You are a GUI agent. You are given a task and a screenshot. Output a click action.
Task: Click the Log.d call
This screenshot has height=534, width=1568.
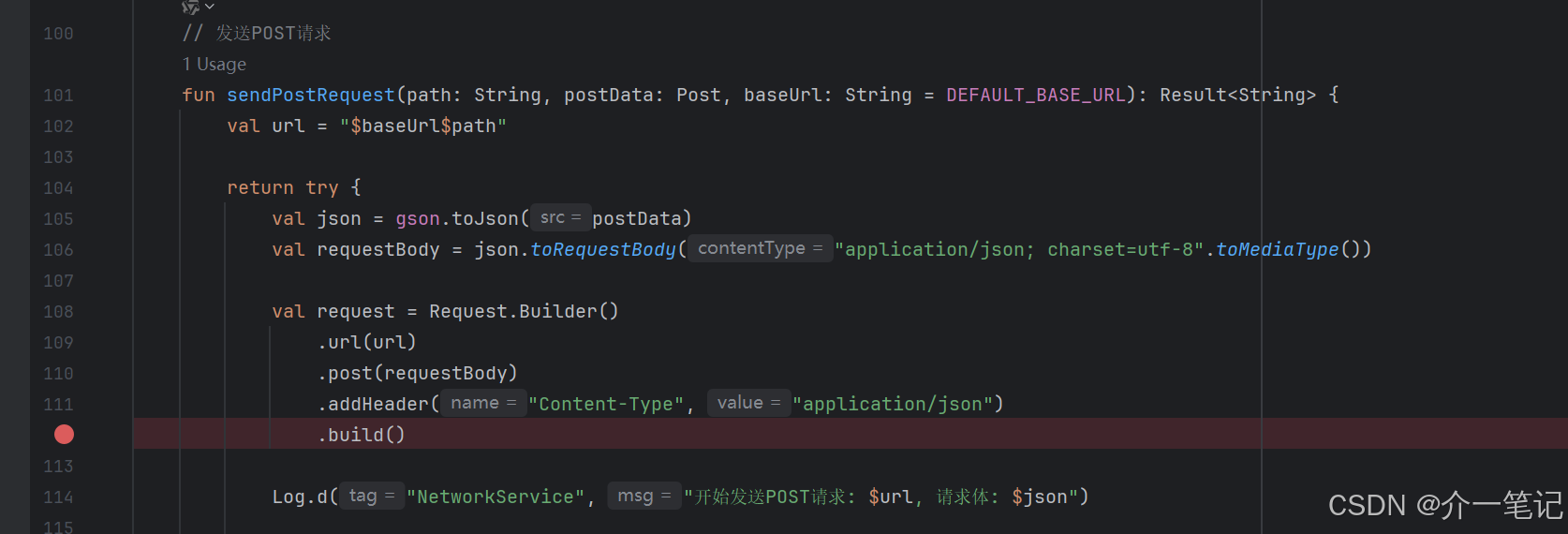click(x=300, y=497)
